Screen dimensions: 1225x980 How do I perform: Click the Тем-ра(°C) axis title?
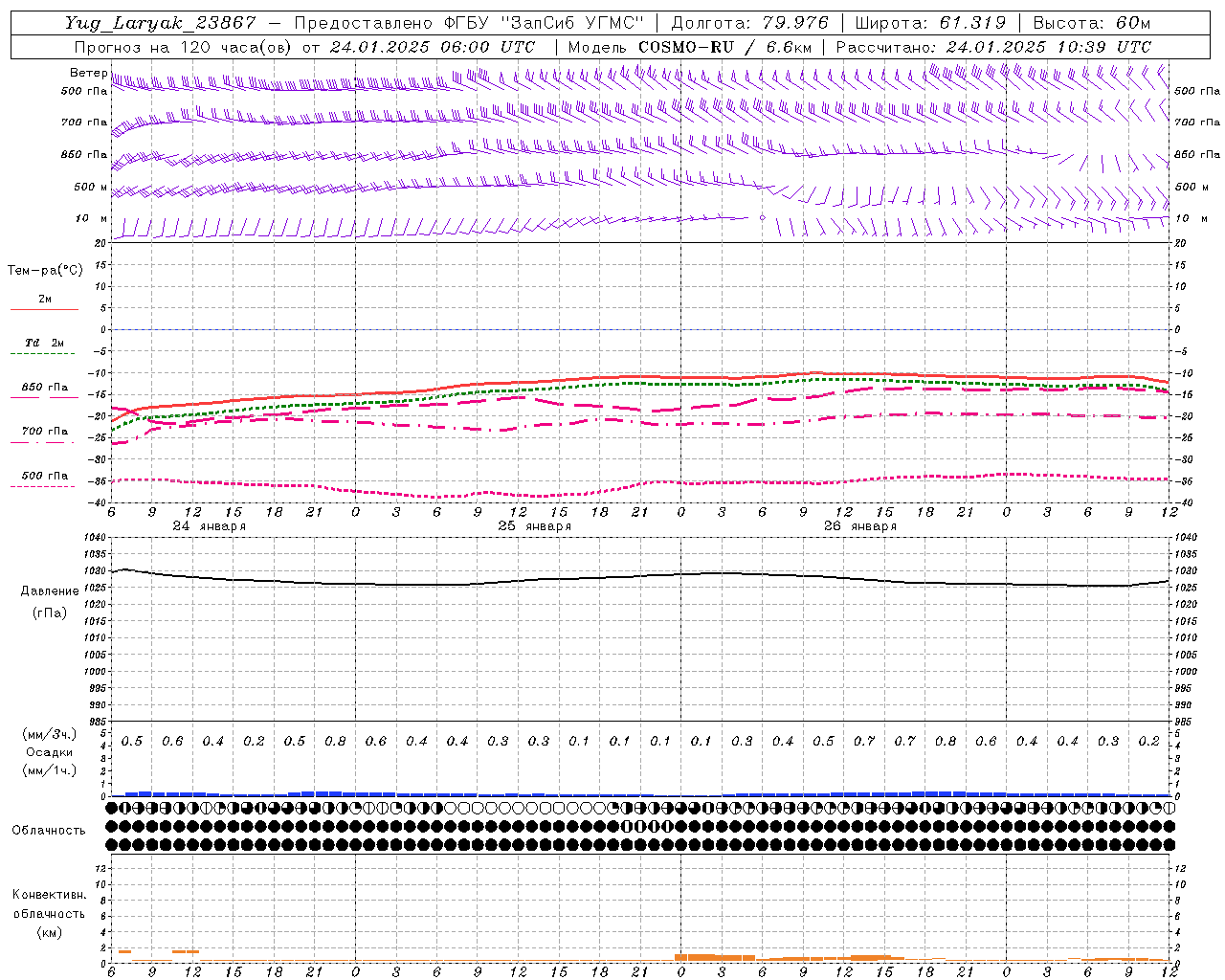point(45,271)
